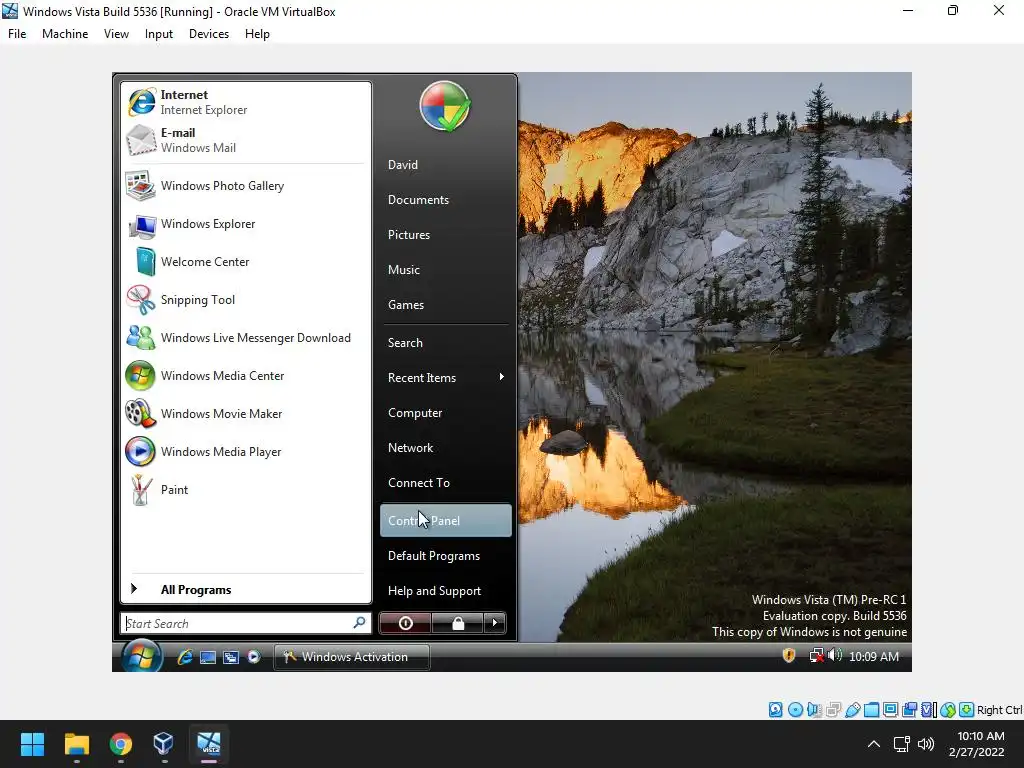1024x768 pixels.
Task: Open the View menu
Action: tap(116, 34)
